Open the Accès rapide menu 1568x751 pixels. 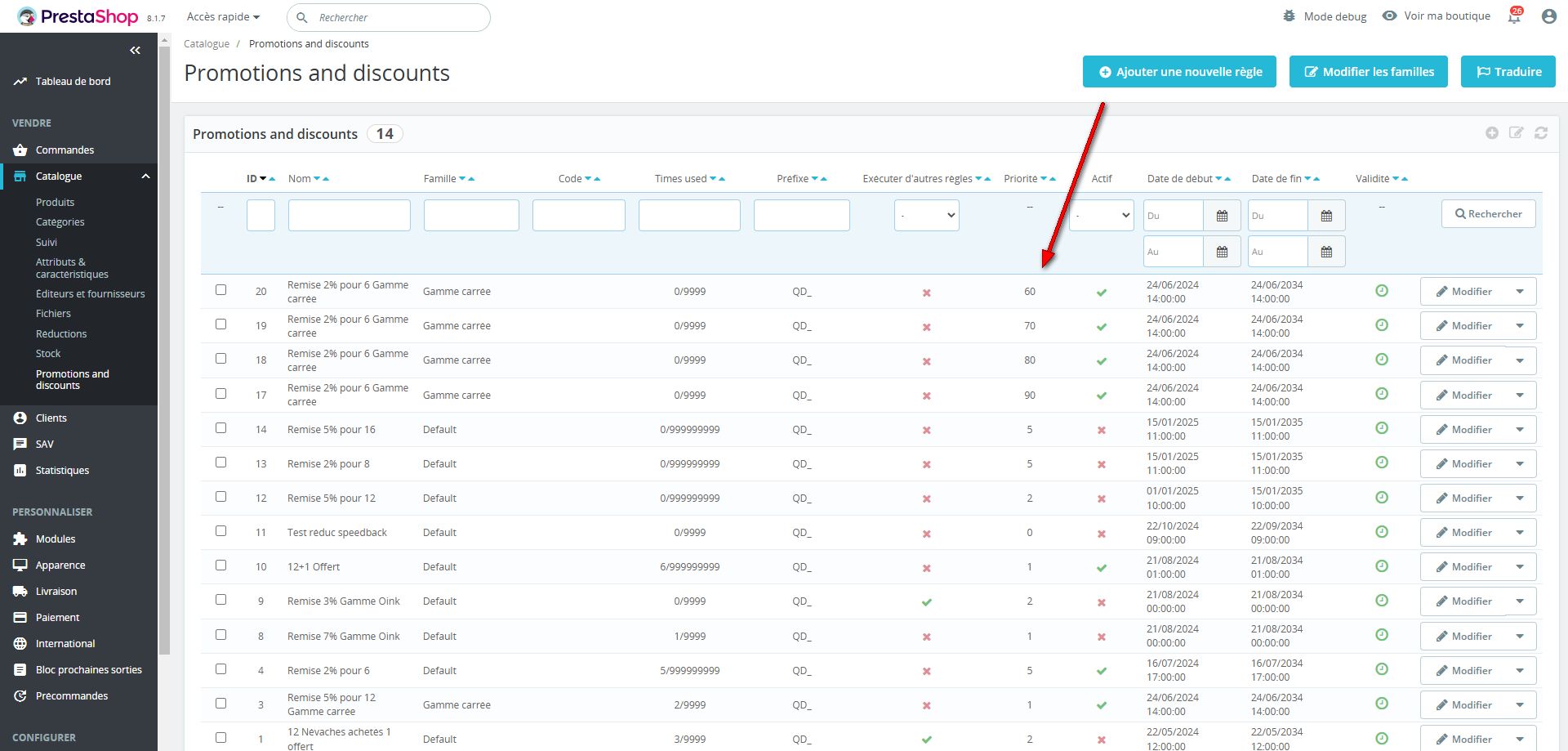pyautogui.click(x=223, y=17)
